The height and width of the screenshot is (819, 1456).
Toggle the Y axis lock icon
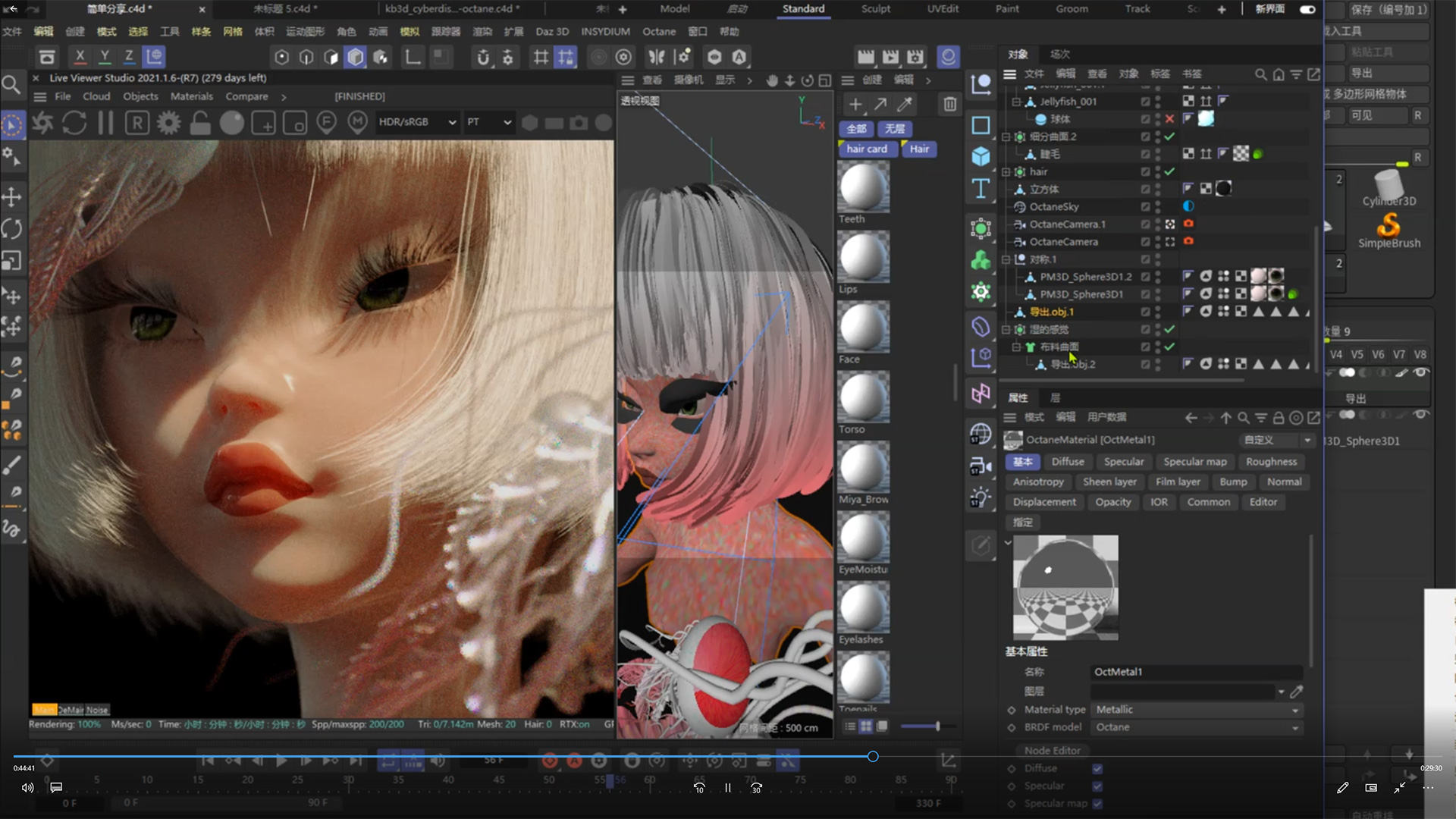(105, 57)
